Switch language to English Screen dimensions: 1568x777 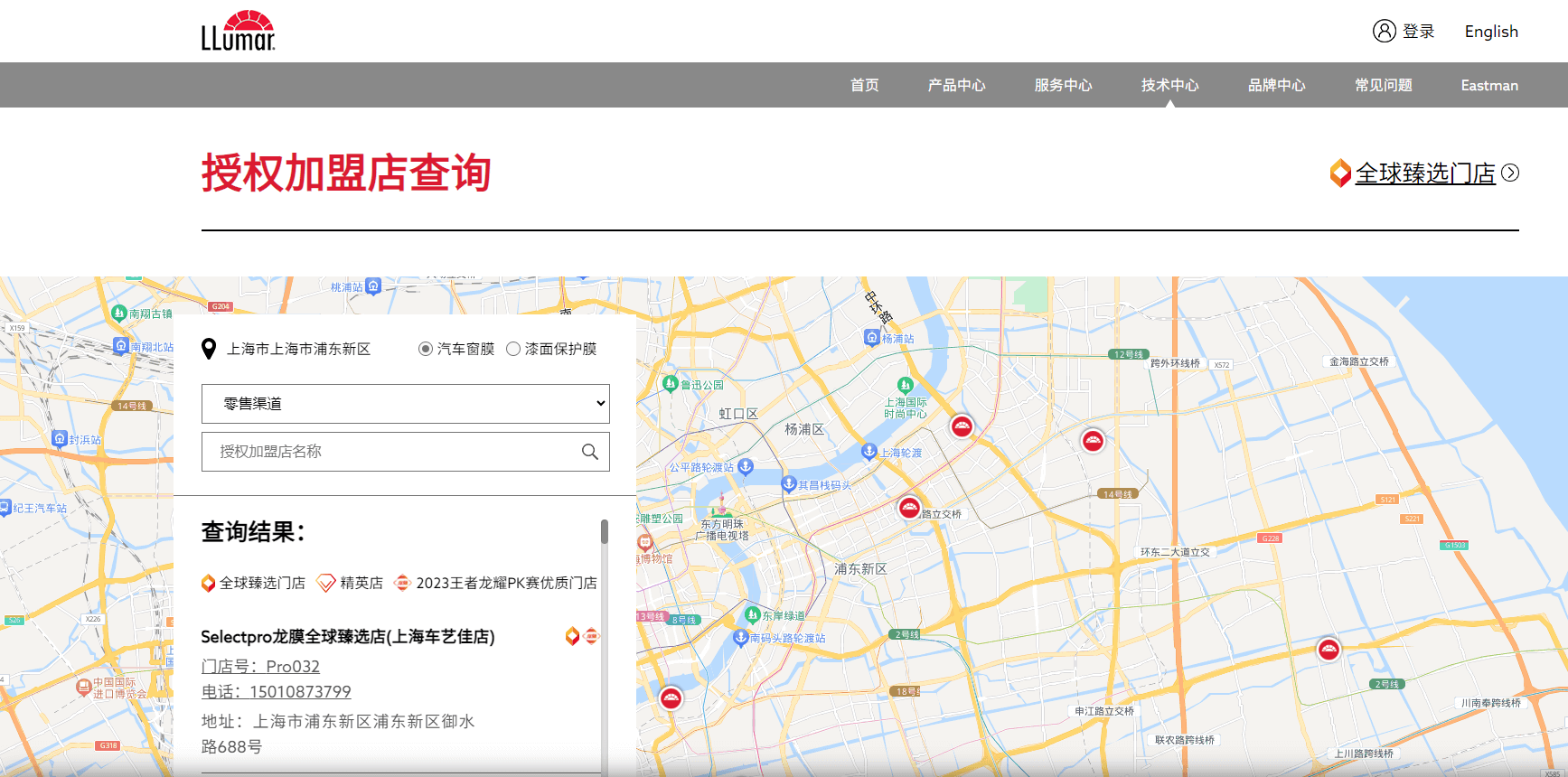[x=1491, y=32]
